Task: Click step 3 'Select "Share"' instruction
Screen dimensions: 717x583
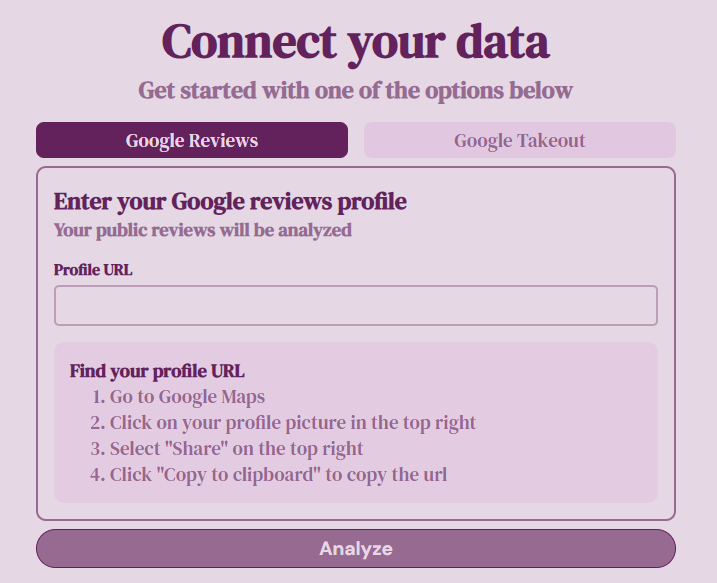Action: click(x=227, y=449)
